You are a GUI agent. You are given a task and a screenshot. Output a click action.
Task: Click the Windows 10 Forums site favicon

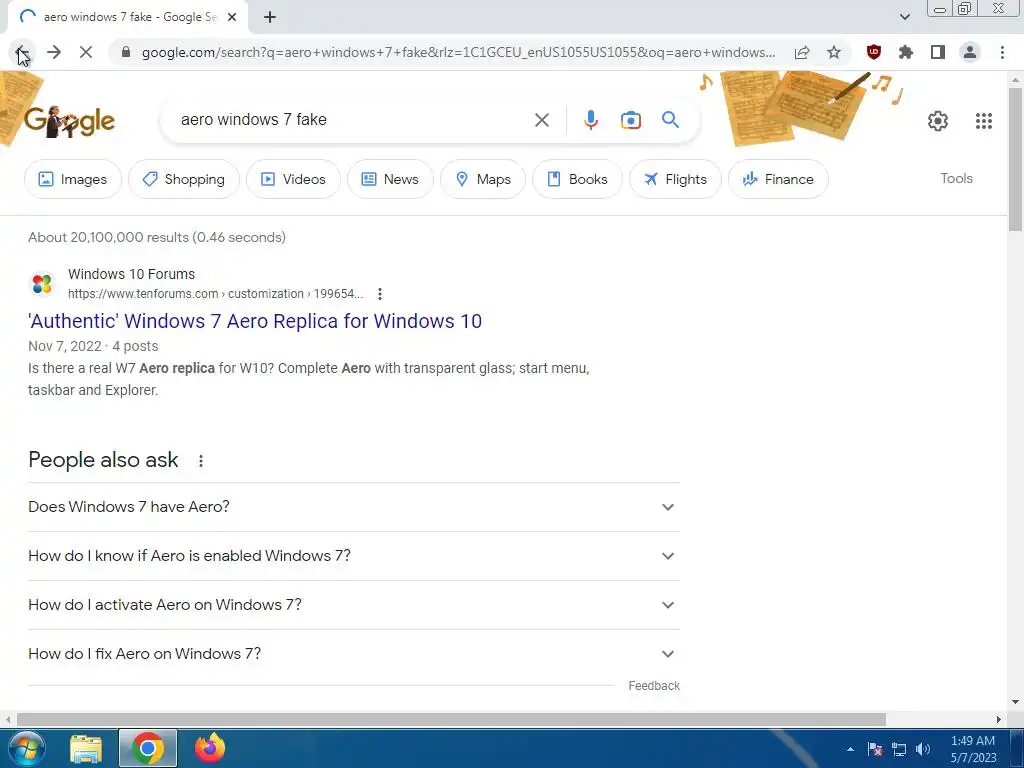tap(42, 284)
